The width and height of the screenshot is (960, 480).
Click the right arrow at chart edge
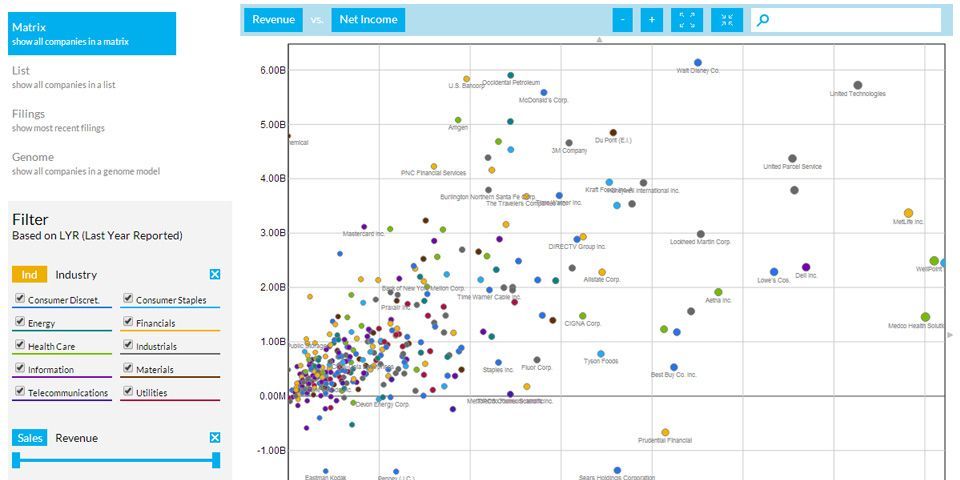pyautogui.click(x=950, y=335)
